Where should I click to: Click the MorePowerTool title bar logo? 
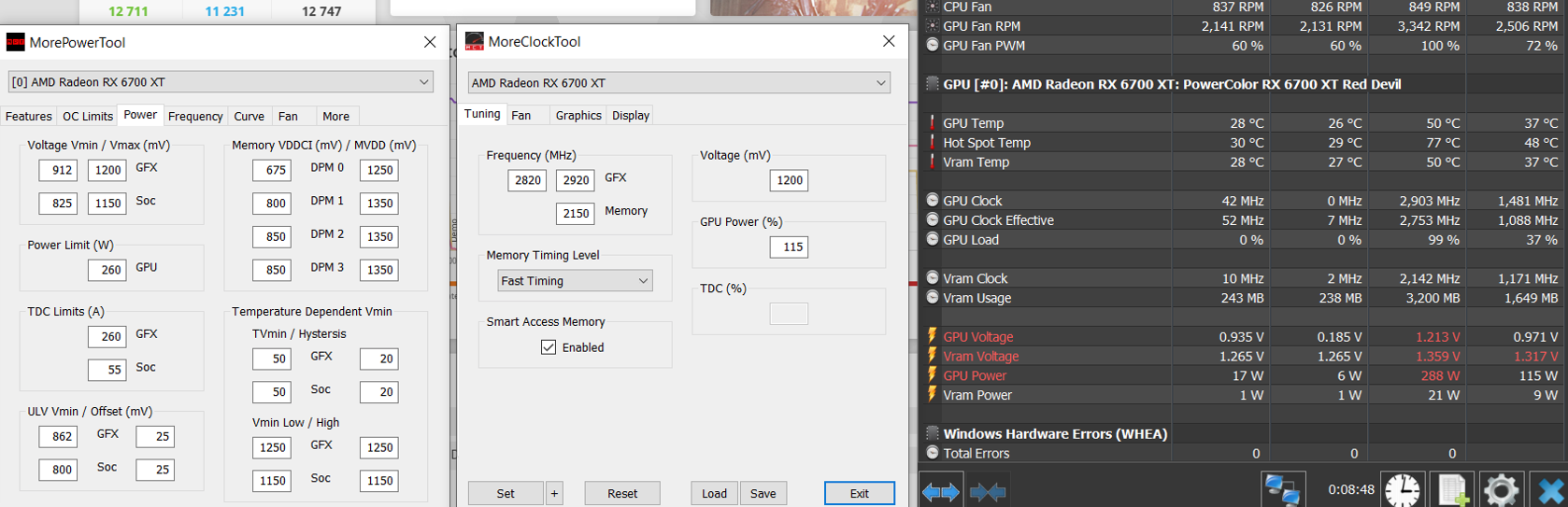pyautogui.click(x=15, y=42)
